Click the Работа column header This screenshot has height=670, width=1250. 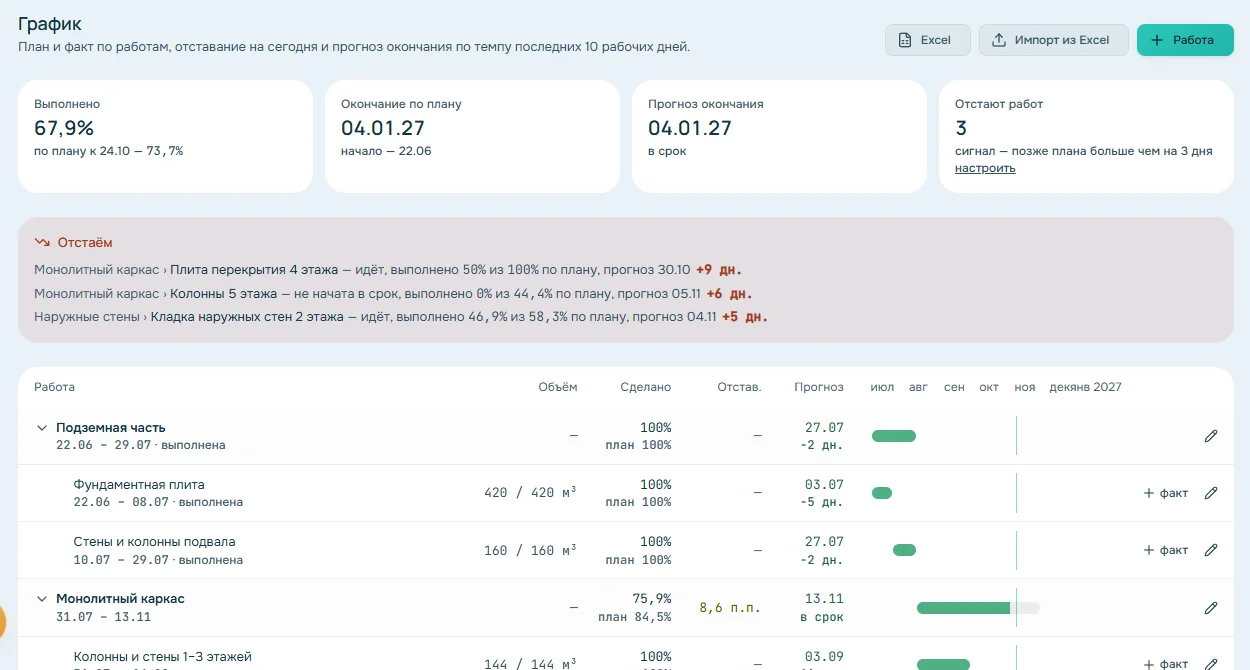(x=54, y=387)
